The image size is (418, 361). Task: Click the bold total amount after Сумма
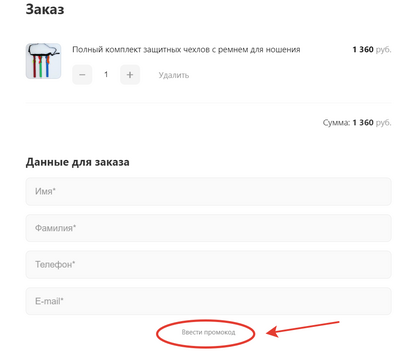363,123
